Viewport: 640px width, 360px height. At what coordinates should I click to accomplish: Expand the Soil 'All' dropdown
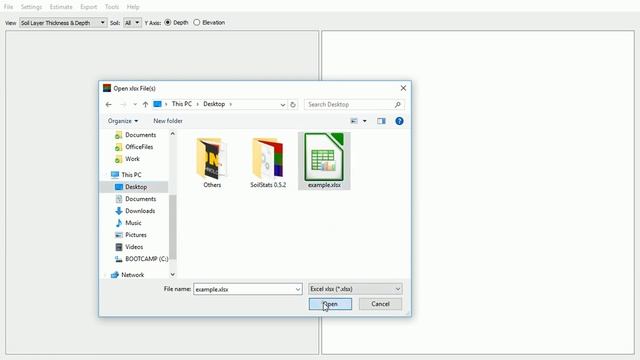tap(132, 23)
